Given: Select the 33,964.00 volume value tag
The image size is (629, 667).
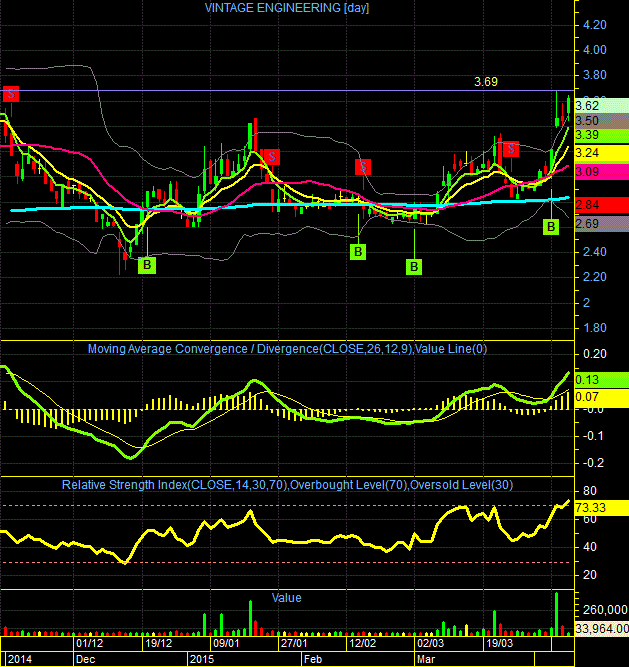Looking at the screenshot, I should pyautogui.click(x=601, y=628).
